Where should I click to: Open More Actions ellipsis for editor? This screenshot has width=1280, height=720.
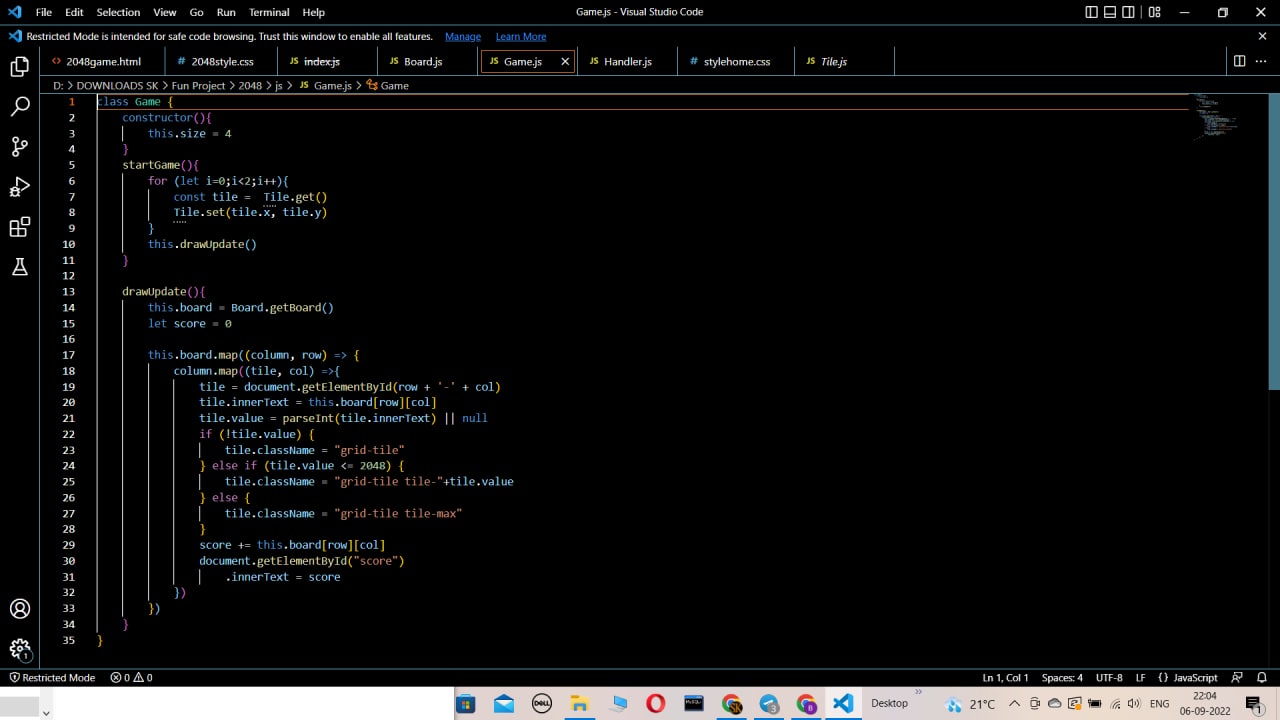[x=1262, y=61]
